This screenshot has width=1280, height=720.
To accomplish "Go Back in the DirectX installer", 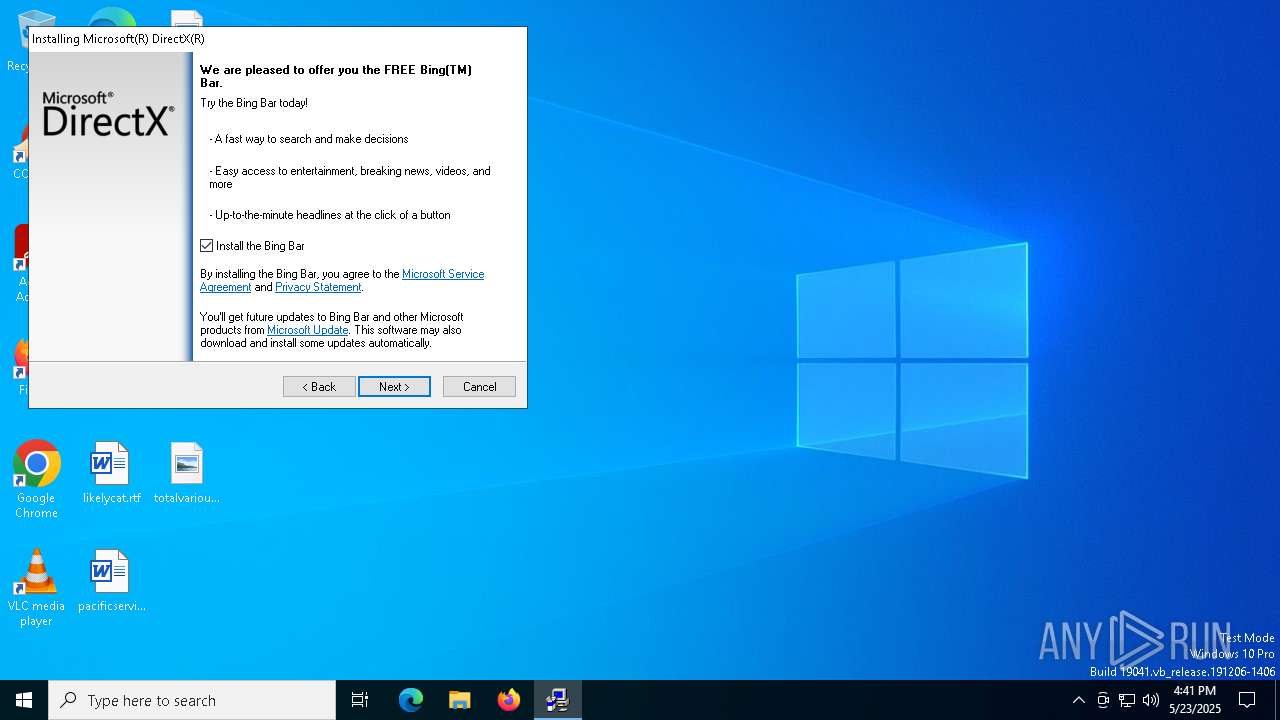I will coord(319,387).
